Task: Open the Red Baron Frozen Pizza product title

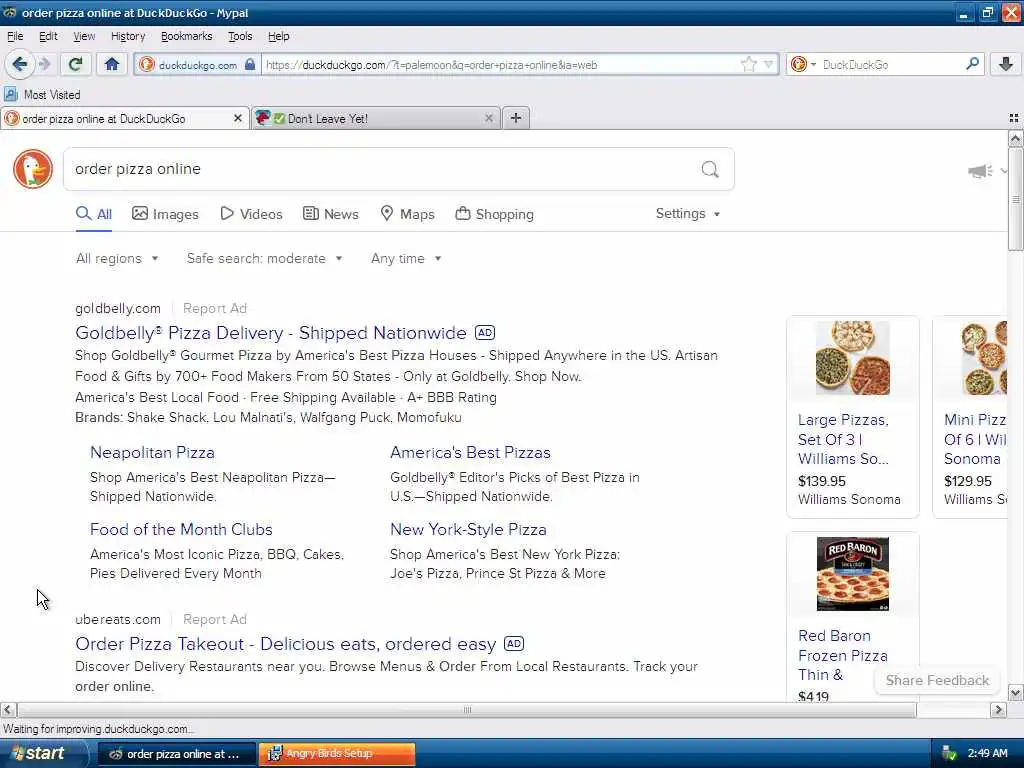Action: click(842, 656)
